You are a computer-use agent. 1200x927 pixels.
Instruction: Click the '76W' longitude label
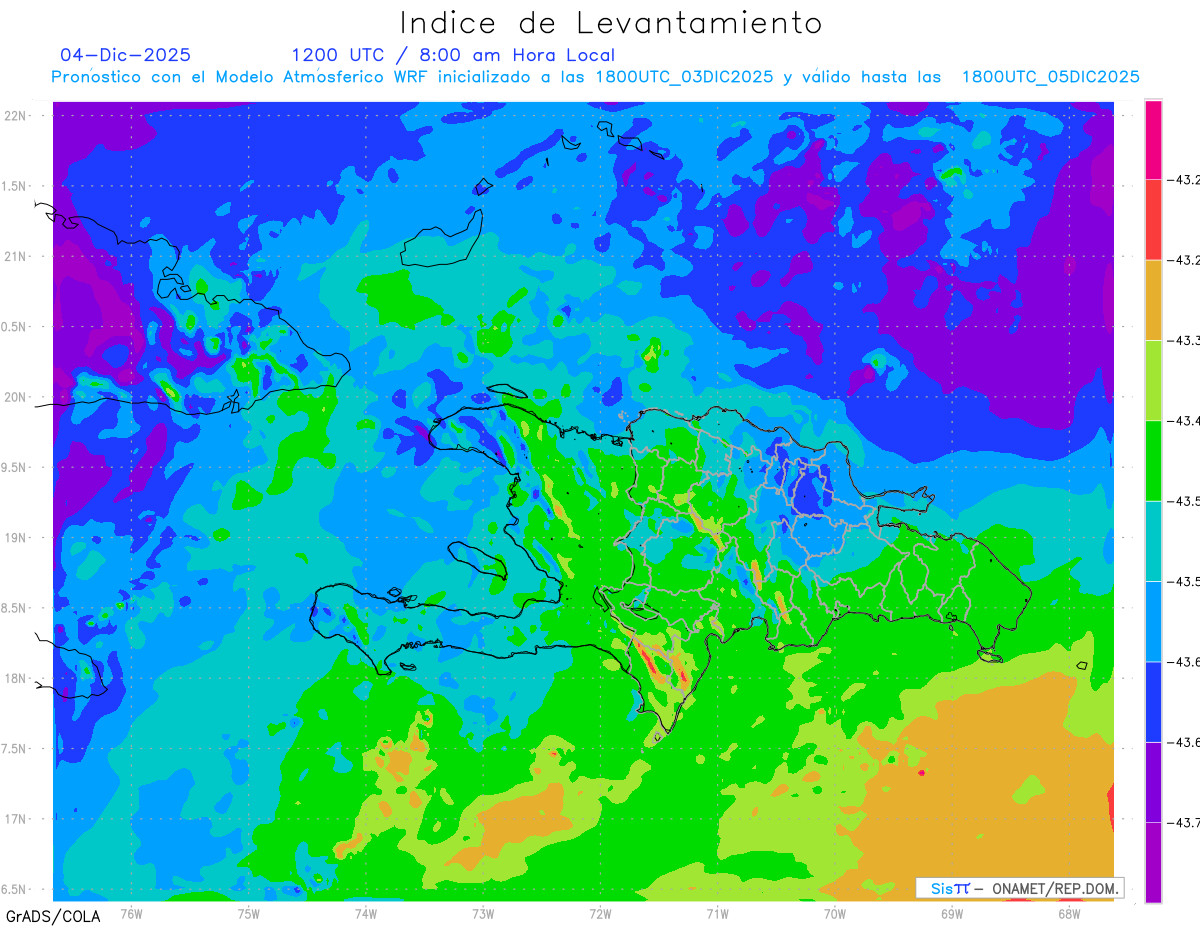coord(131,913)
